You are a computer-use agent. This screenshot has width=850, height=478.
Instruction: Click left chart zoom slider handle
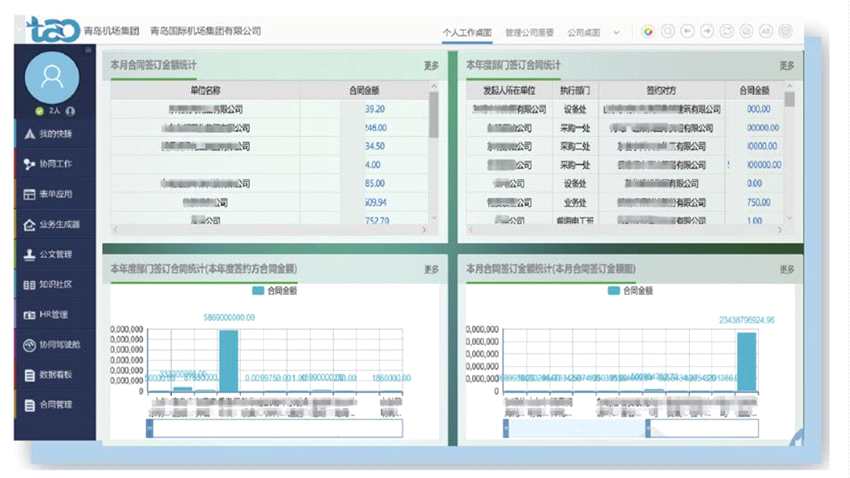click(x=150, y=428)
